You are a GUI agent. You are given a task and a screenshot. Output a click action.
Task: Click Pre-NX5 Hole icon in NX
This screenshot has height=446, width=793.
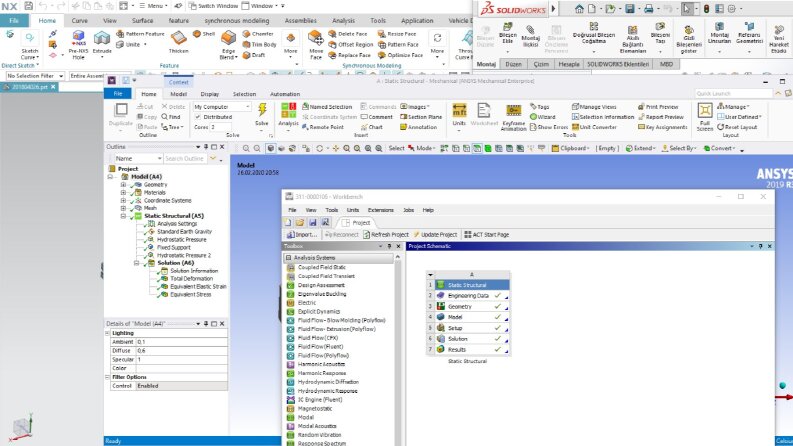click(78, 36)
